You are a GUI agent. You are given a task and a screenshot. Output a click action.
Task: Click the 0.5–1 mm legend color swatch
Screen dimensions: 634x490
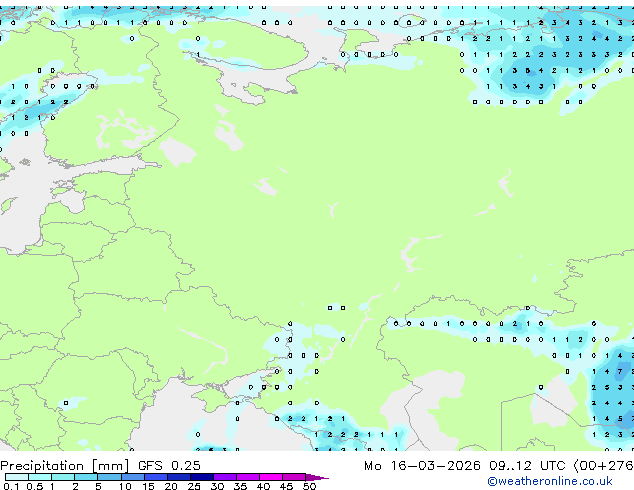coord(40,477)
